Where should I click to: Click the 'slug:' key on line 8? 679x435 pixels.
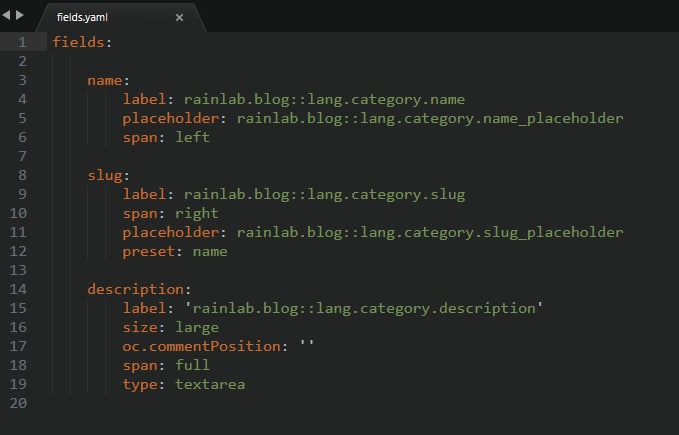pos(108,176)
